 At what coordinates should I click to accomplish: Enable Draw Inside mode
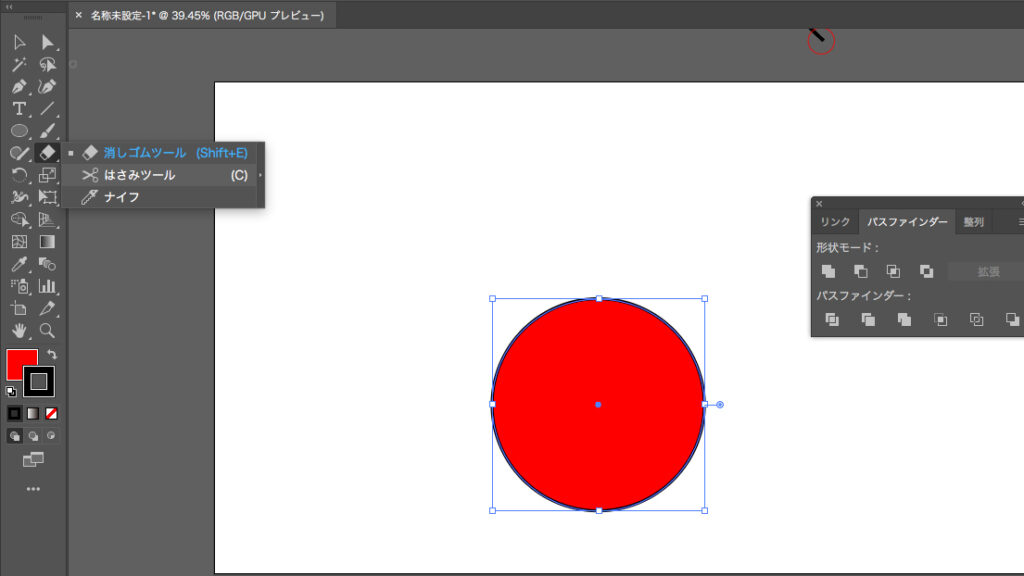point(51,436)
